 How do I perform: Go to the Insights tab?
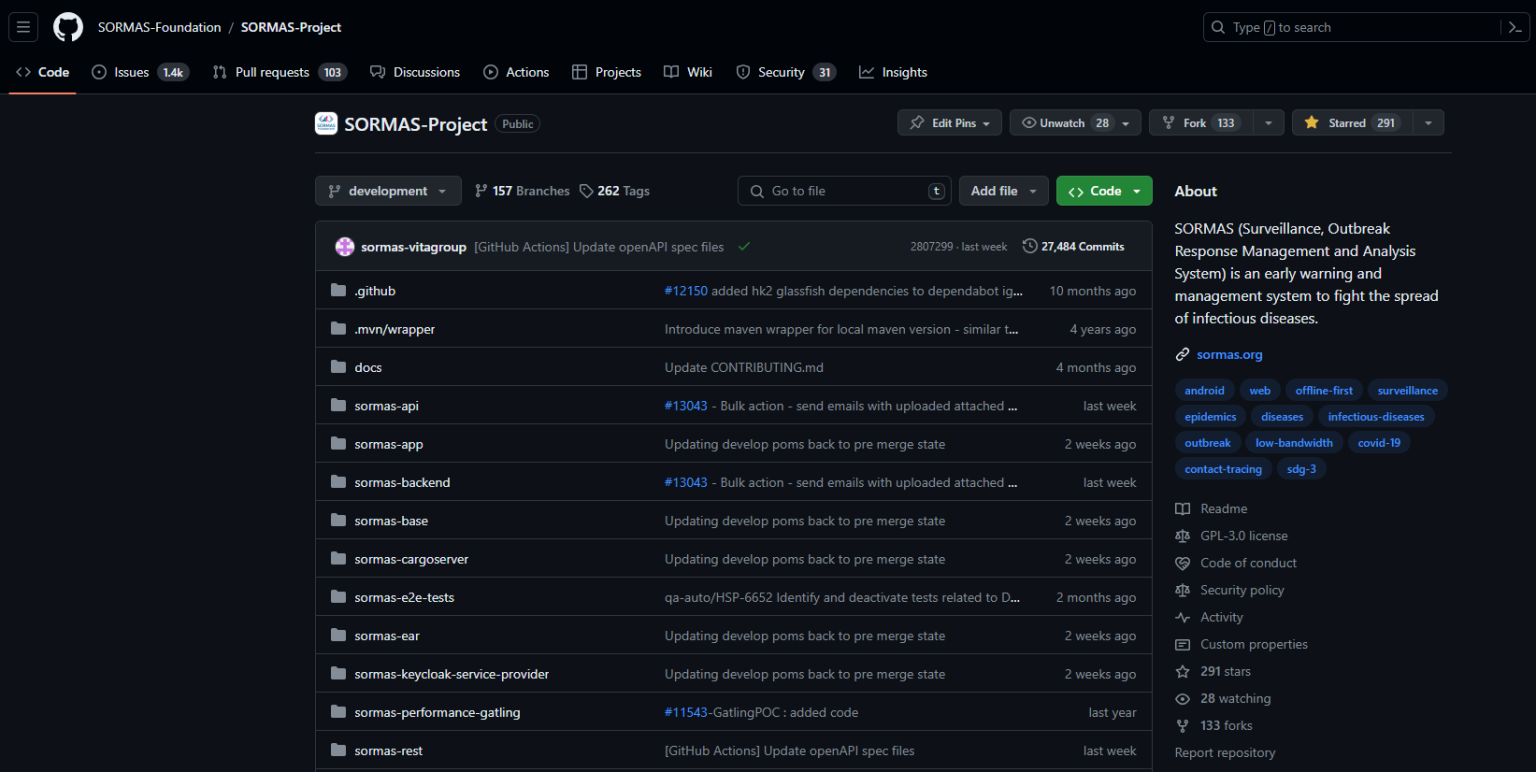click(x=893, y=72)
